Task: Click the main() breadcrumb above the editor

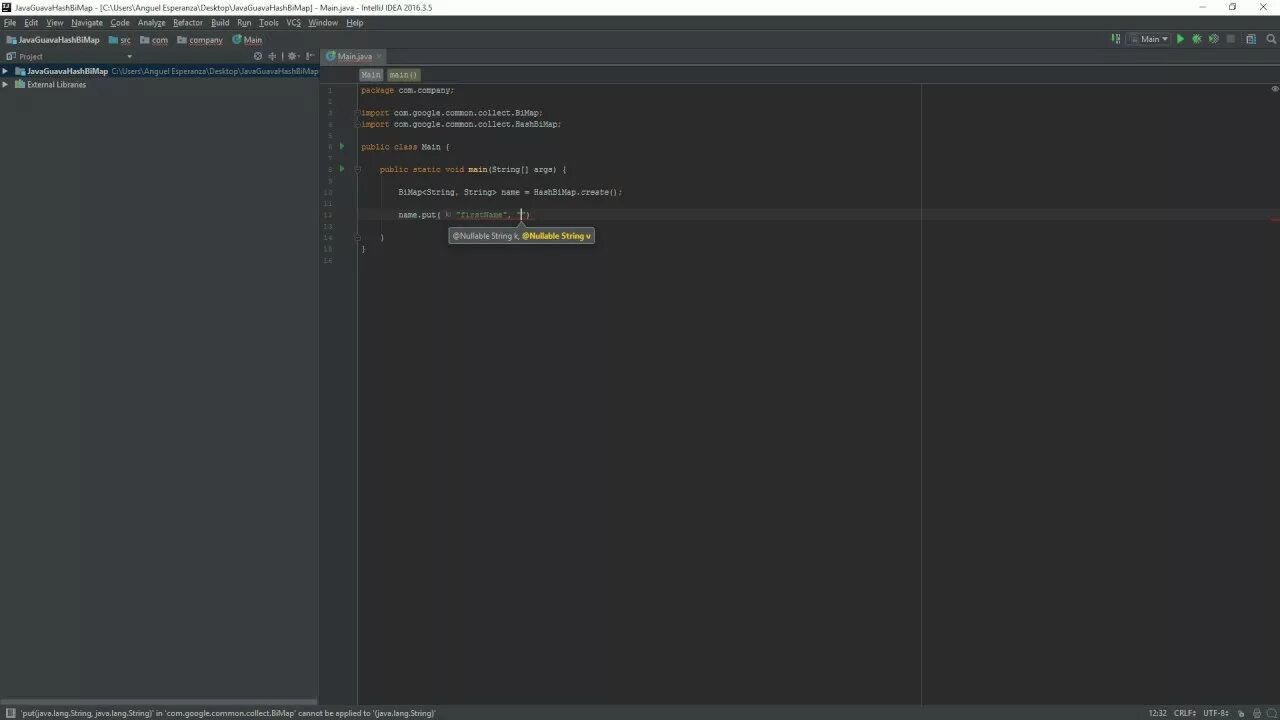Action: (x=404, y=75)
